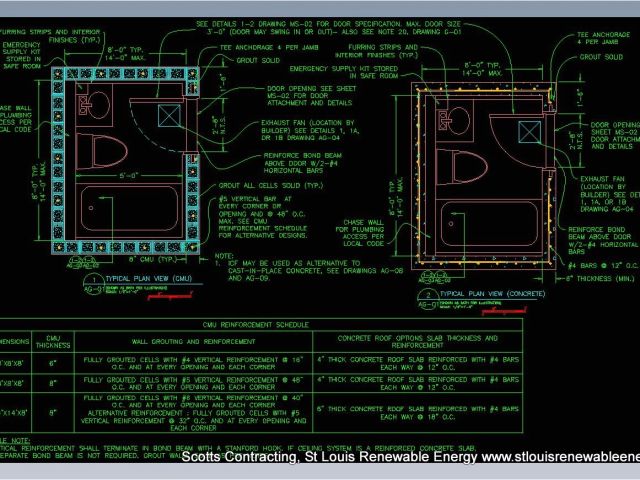Click the view number 1 circle marker
This screenshot has height=480, width=640.
tap(92, 280)
